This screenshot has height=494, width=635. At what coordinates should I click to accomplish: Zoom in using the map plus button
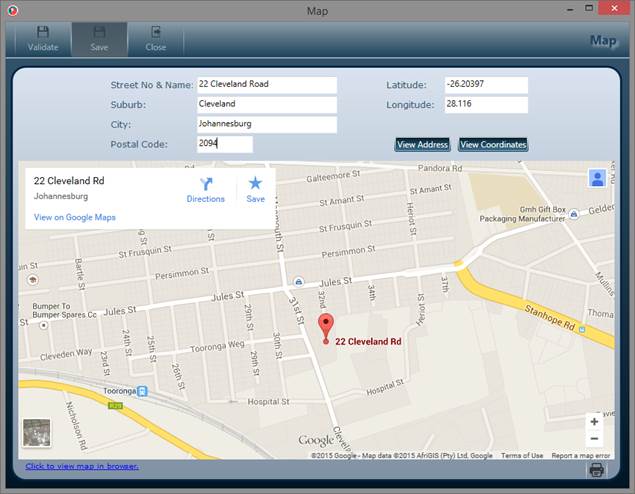[594, 422]
